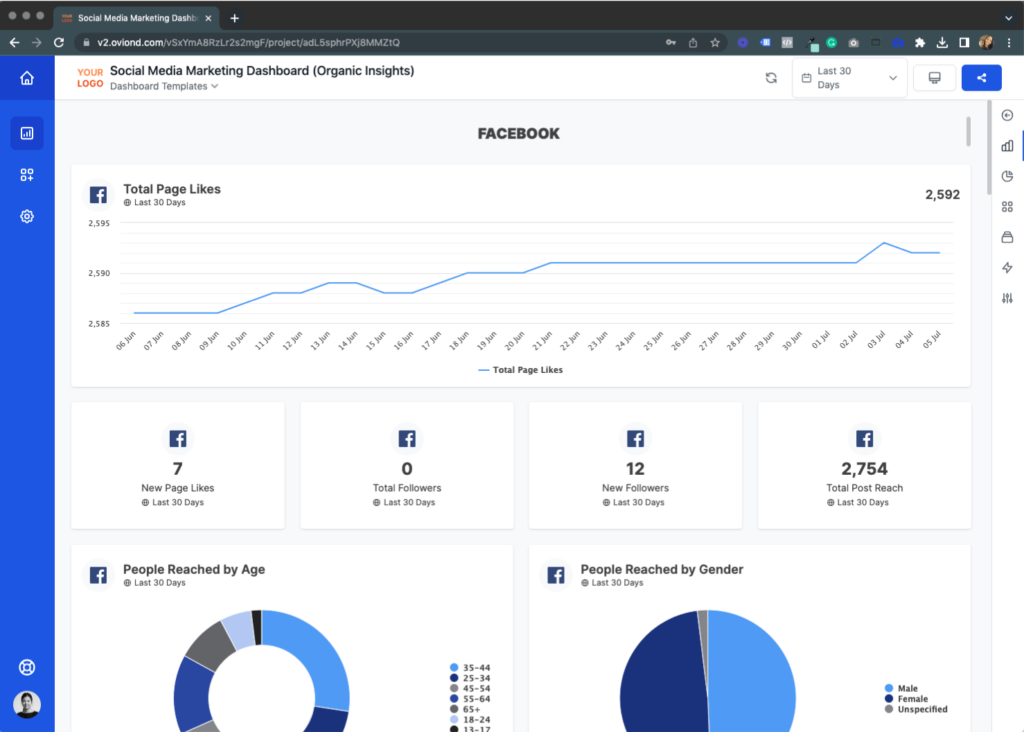The image size is (1024, 732).
Task: Select the bar chart icon in right panel
Action: (x=1007, y=146)
